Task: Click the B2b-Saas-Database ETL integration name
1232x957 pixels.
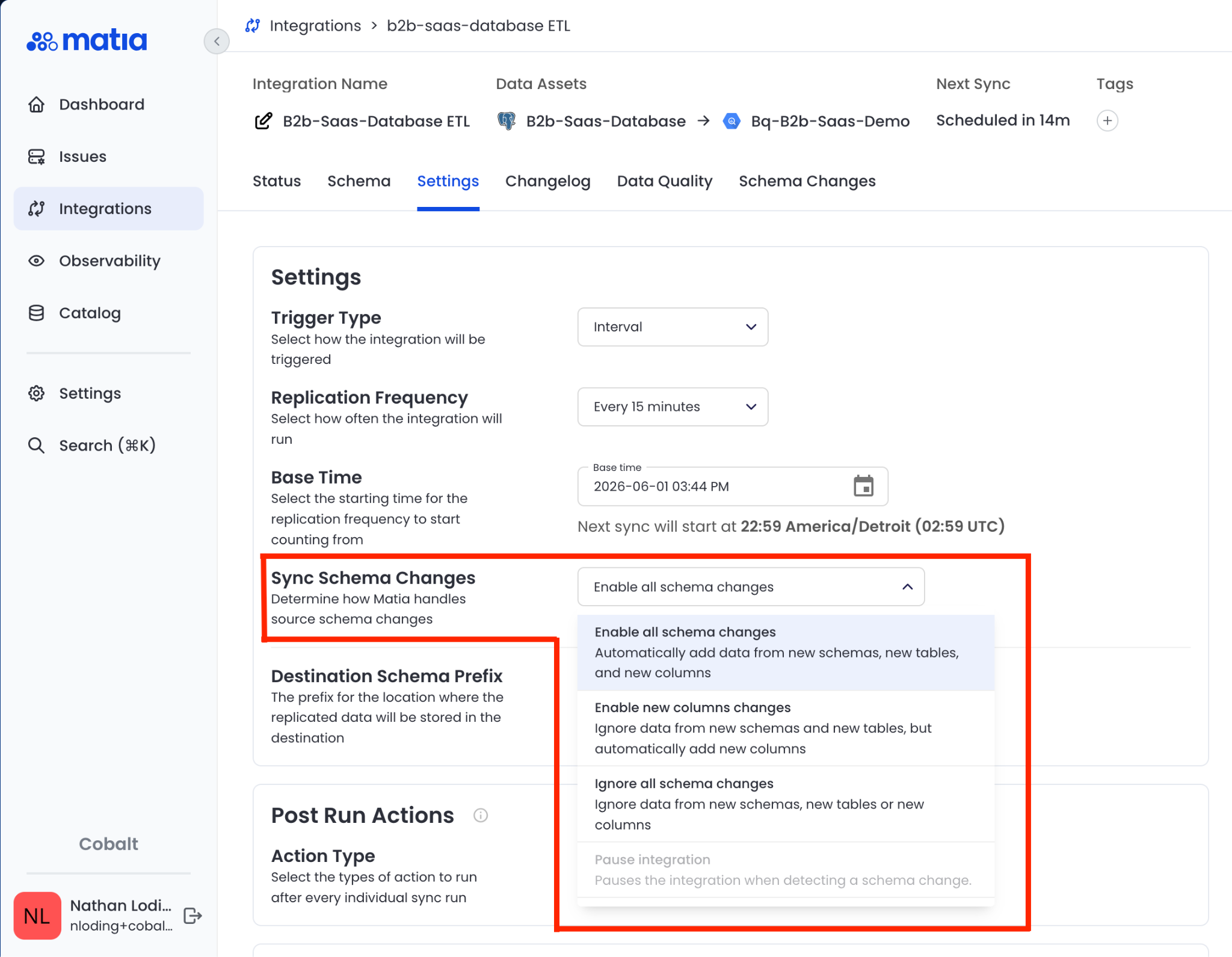Action: pos(376,121)
